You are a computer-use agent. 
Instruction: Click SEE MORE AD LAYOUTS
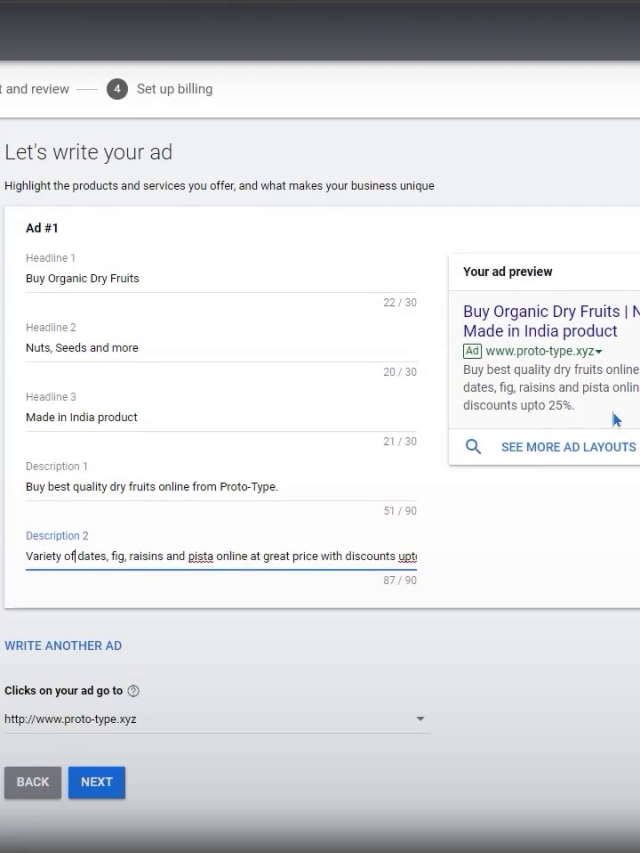coord(568,447)
